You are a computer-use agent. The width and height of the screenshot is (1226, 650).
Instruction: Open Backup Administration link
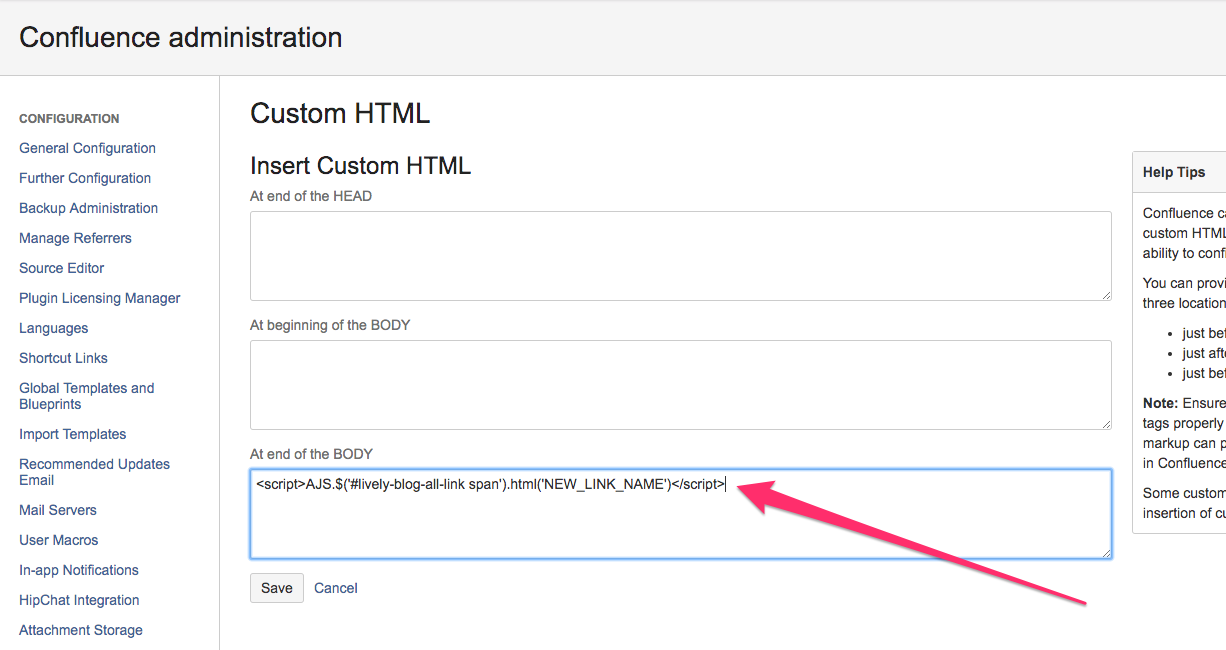pyautogui.click(x=88, y=208)
